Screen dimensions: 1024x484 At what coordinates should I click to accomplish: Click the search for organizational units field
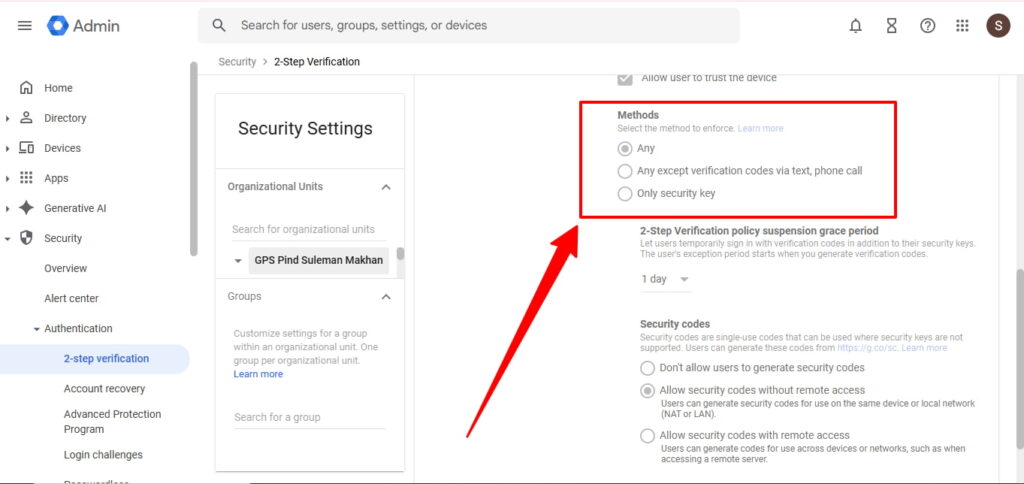click(x=303, y=229)
